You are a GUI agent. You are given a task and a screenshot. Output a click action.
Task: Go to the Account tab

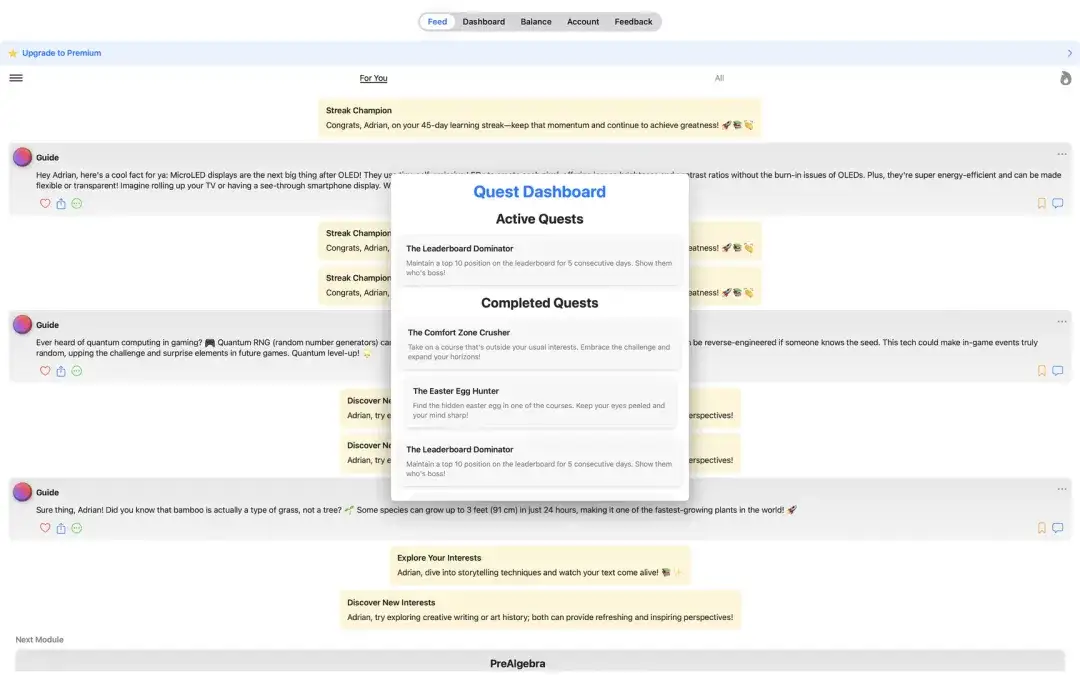point(583,21)
